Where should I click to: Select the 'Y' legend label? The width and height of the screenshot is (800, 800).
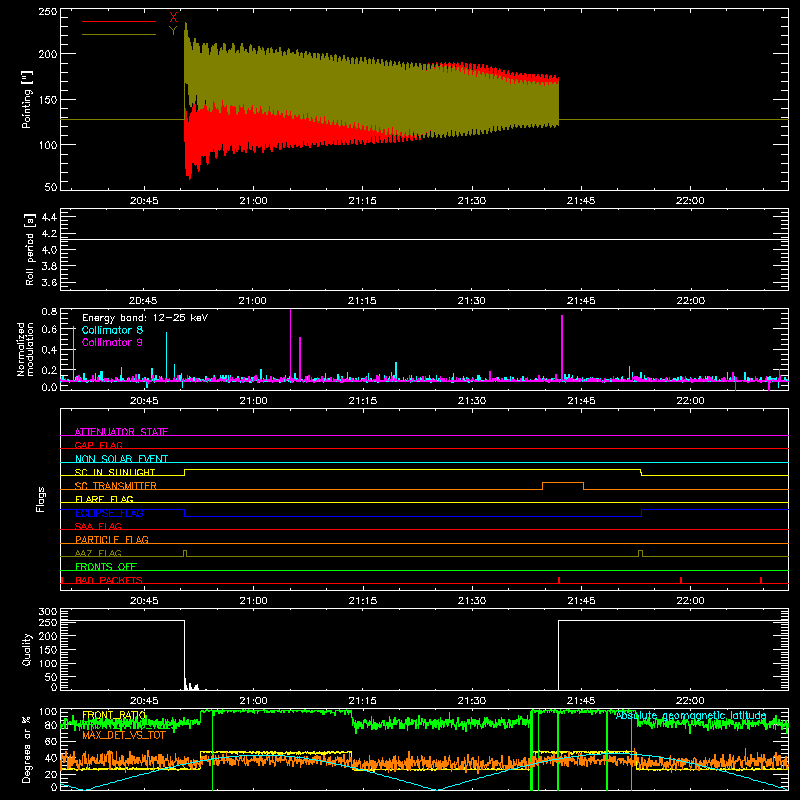click(x=173, y=31)
